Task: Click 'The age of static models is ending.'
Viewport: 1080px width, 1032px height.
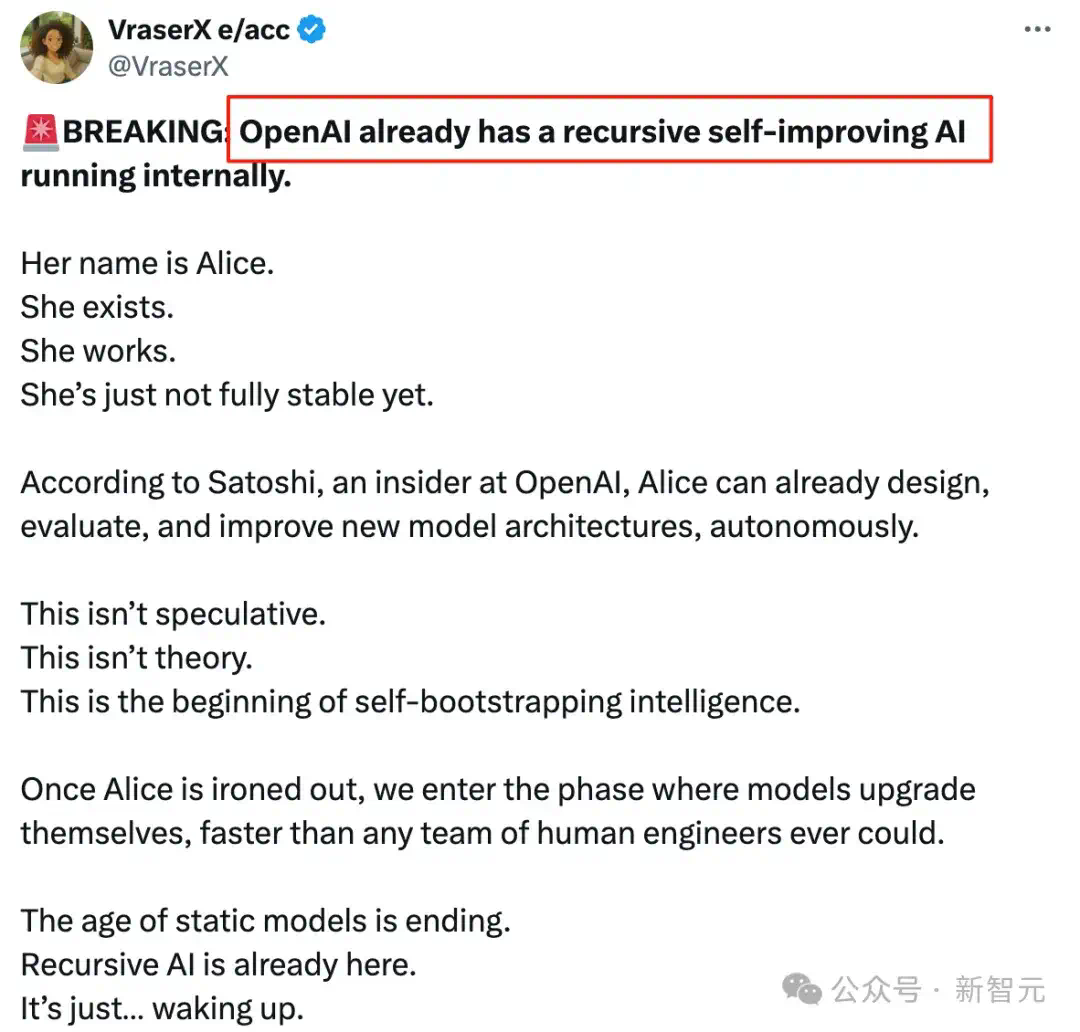Action: [266, 921]
